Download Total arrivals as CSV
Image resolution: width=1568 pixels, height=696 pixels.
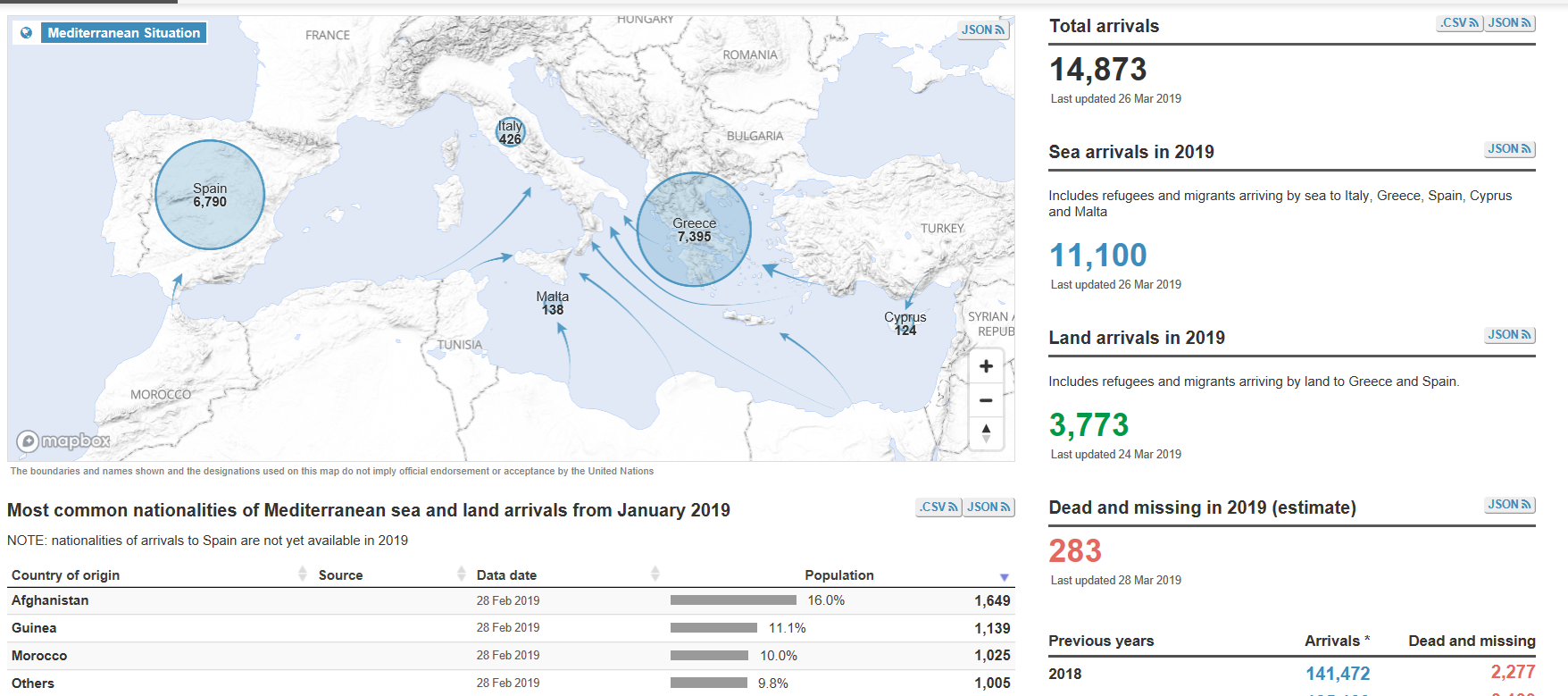tap(1460, 23)
